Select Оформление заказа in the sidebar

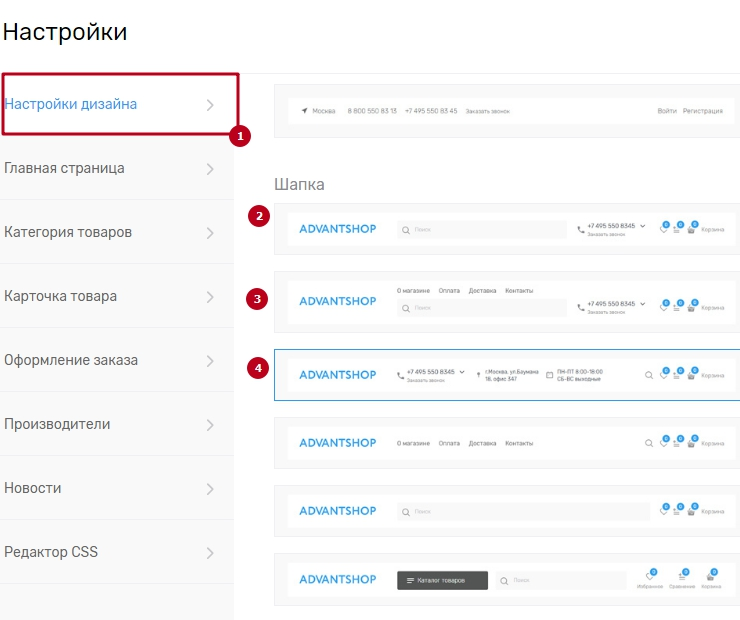point(71,360)
